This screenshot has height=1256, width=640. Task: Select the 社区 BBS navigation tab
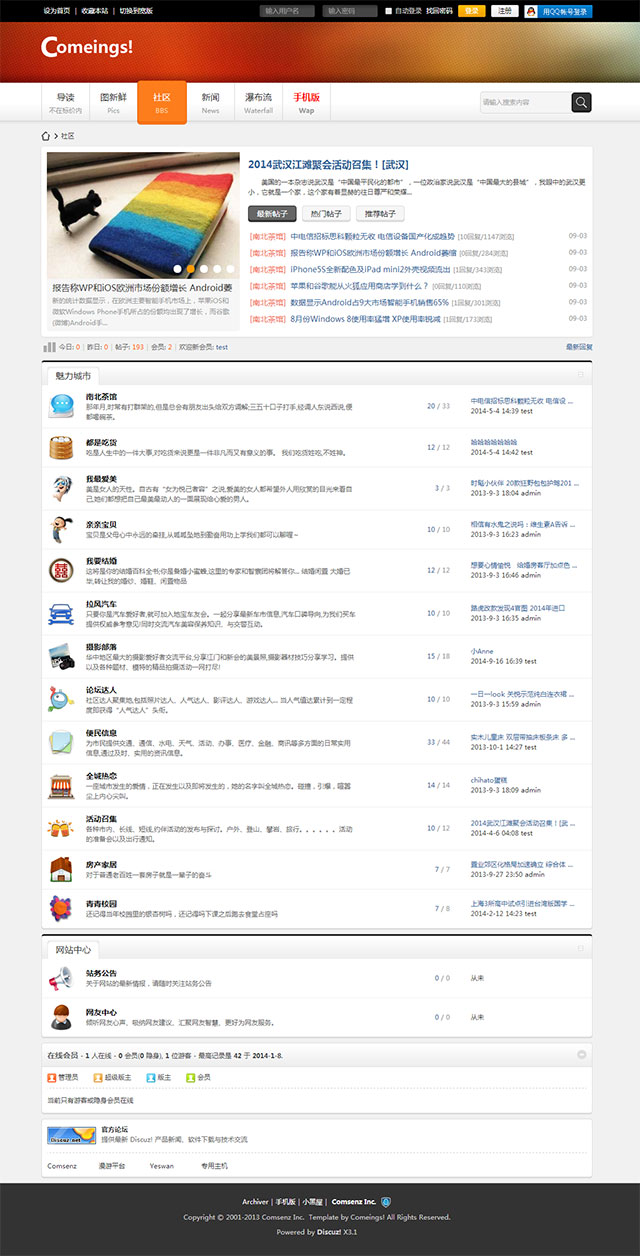tap(161, 102)
